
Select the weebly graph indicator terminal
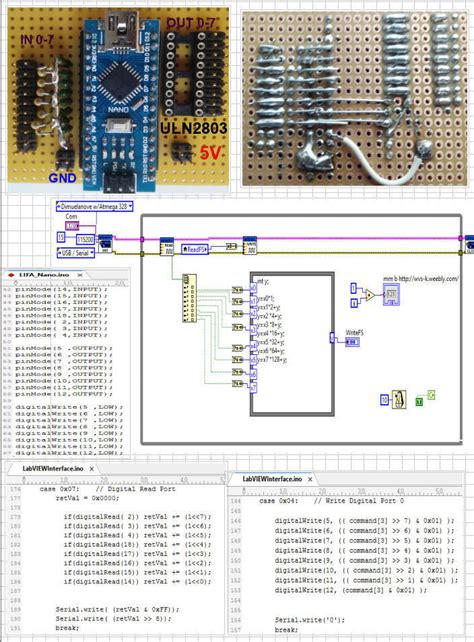click(x=391, y=294)
